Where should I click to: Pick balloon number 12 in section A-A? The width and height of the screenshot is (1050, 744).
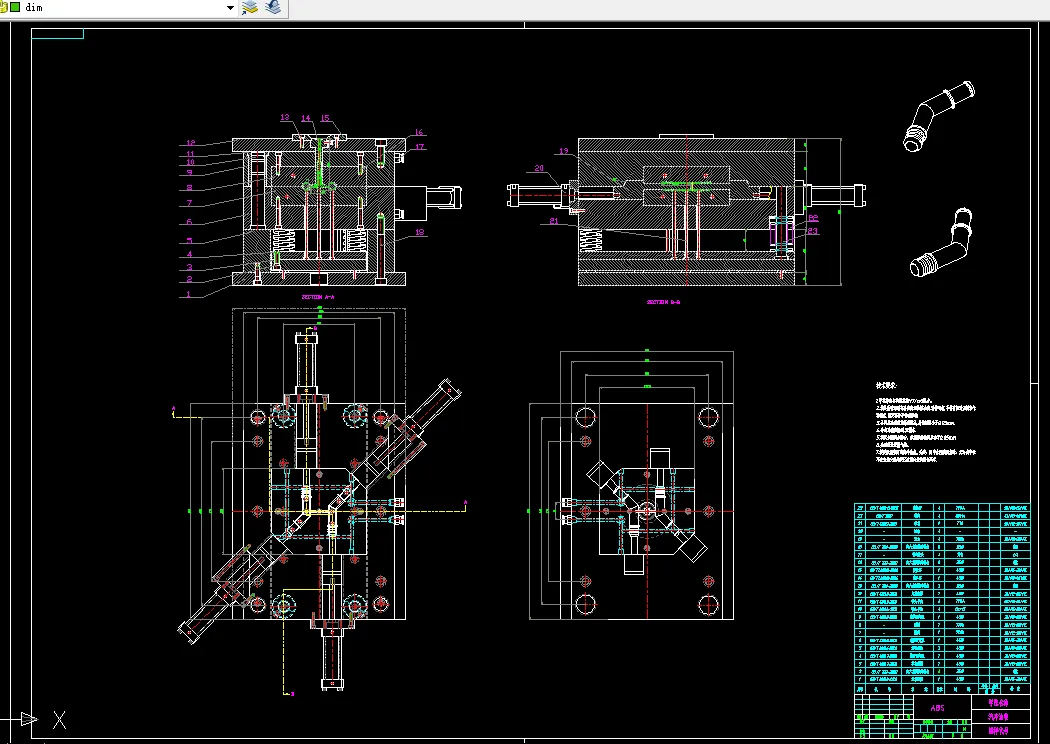[190, 143]
